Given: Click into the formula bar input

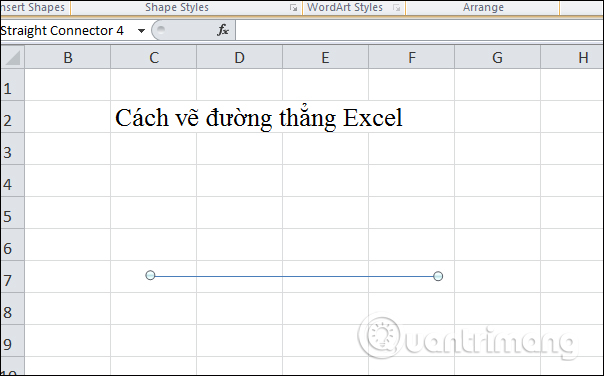Looking at the screenshot, I should coord(419,30).
